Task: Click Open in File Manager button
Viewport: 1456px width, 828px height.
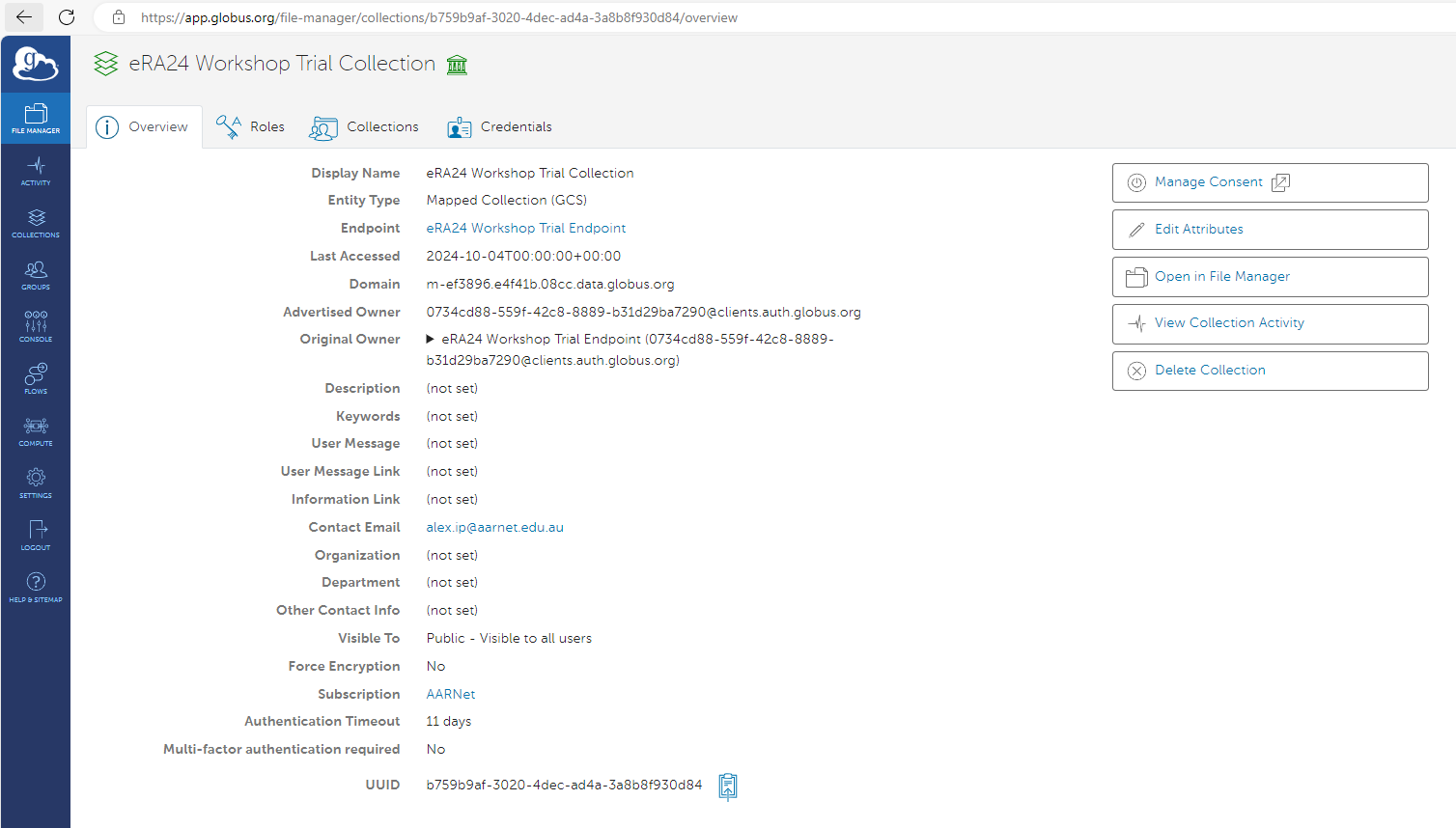Action: point(1270,277)
